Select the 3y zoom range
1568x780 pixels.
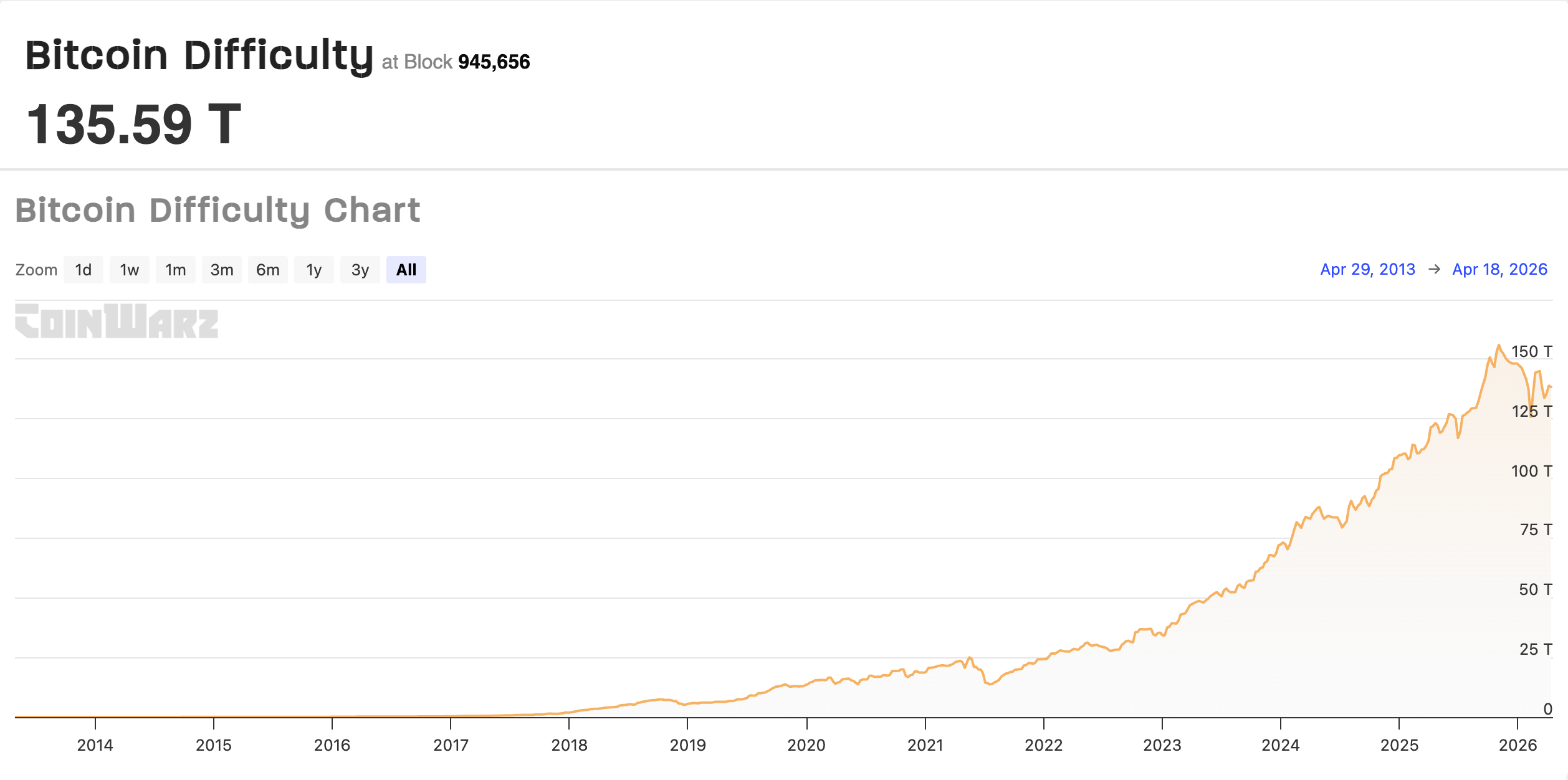pos(360,269)
